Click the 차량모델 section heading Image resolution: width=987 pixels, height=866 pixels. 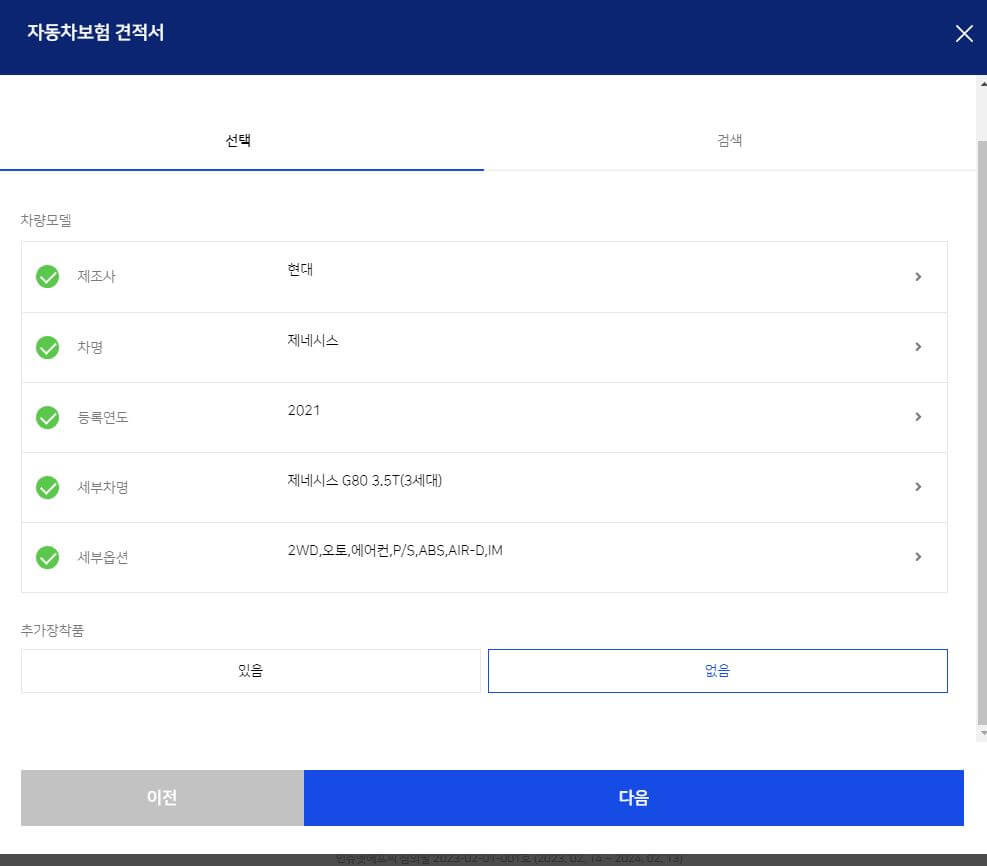[x=46, y=220]
